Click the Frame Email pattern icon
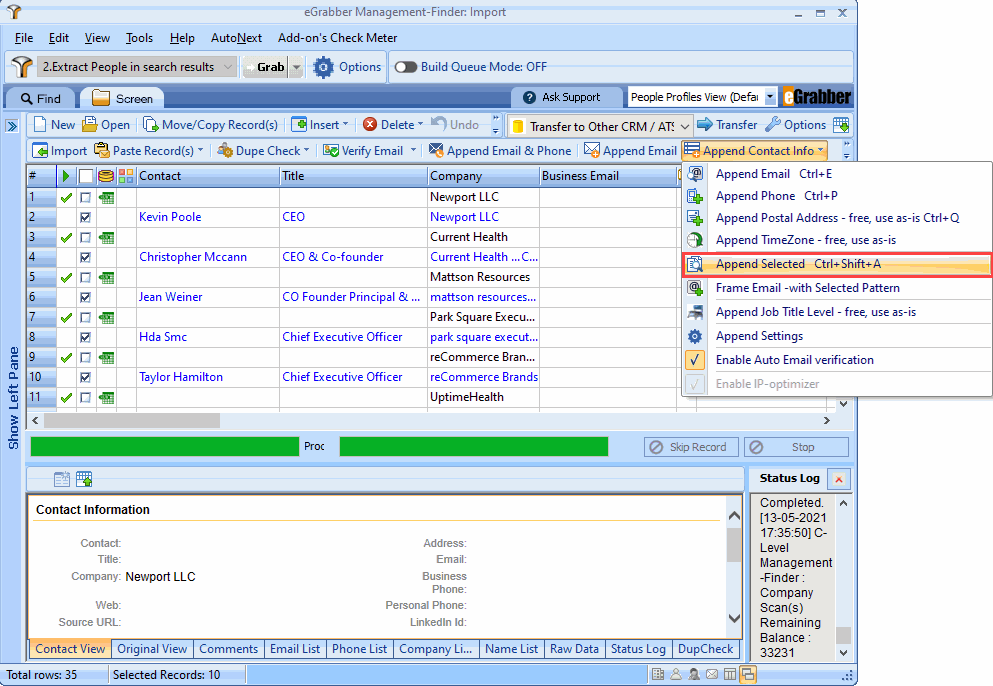 (695, 288)
